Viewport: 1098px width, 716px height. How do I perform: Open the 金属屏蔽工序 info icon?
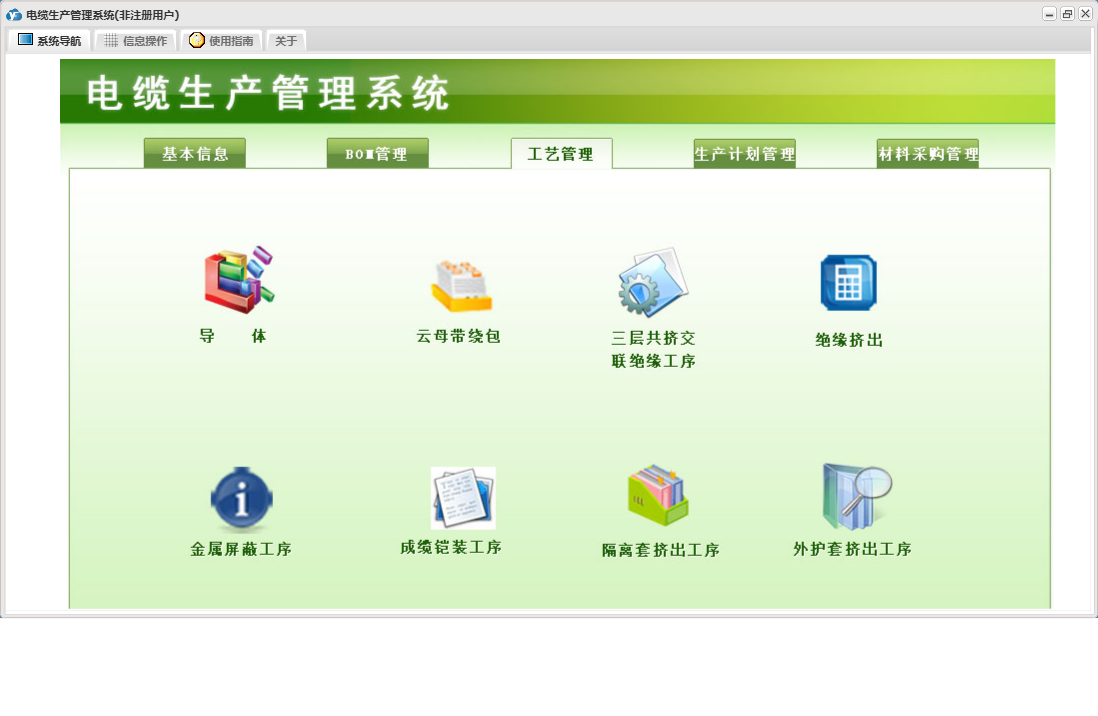[242, 498]
